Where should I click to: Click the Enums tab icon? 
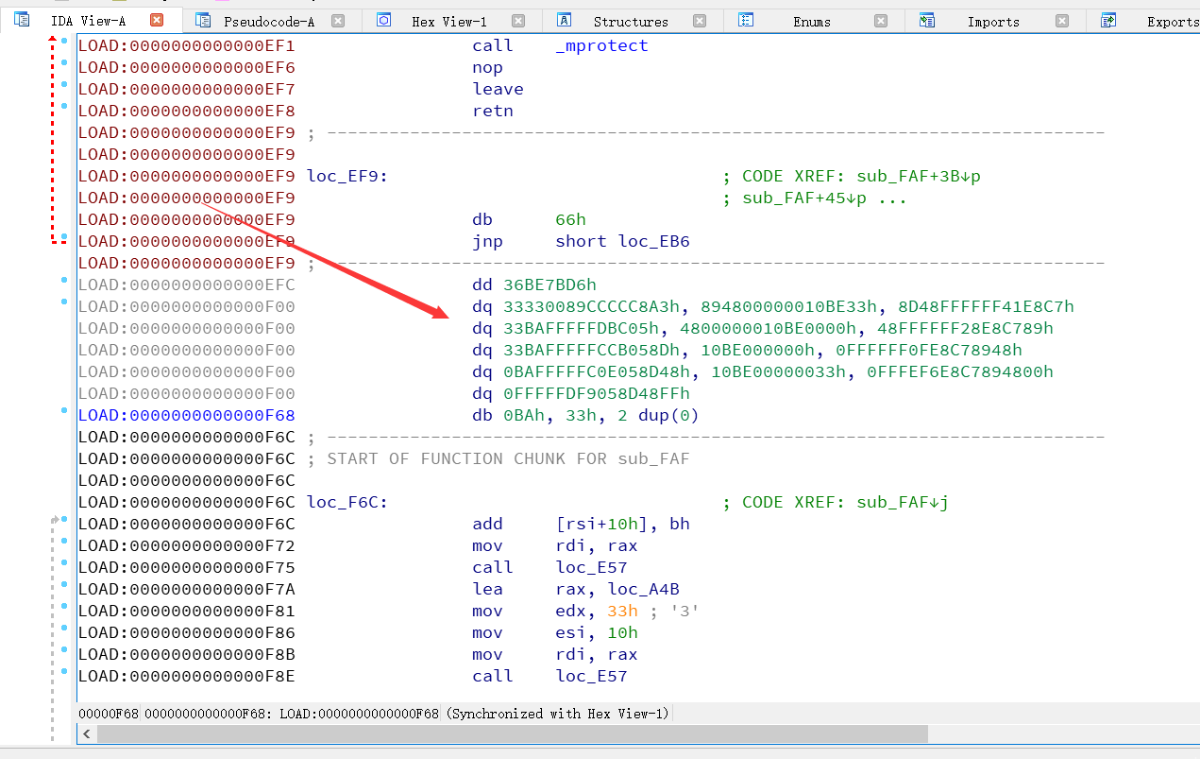click(x=745, y=20)
